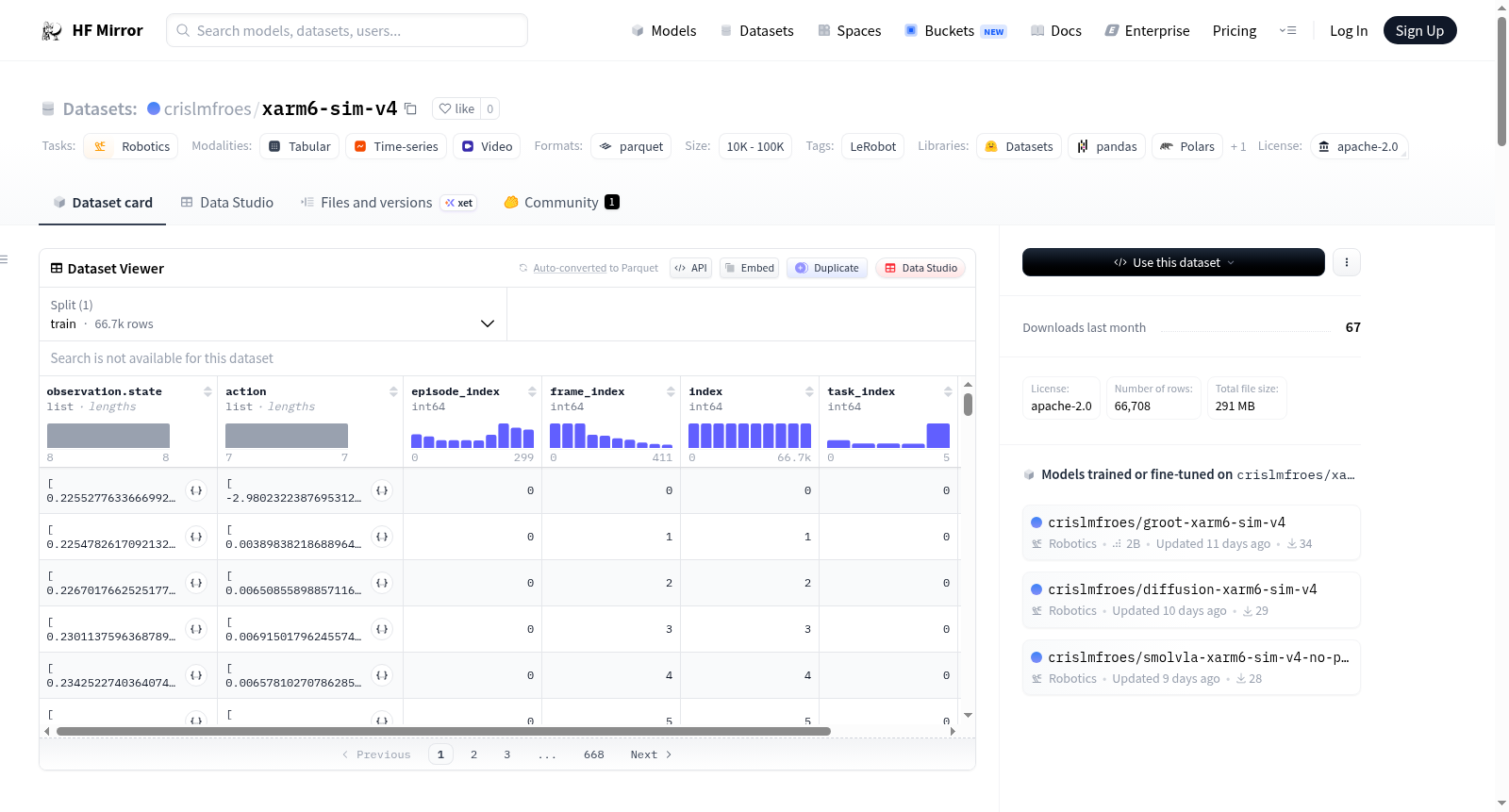The width and height of the screenshot is (1509, 812).
Task: Navigate to Spaces
Action: [850, 30]
